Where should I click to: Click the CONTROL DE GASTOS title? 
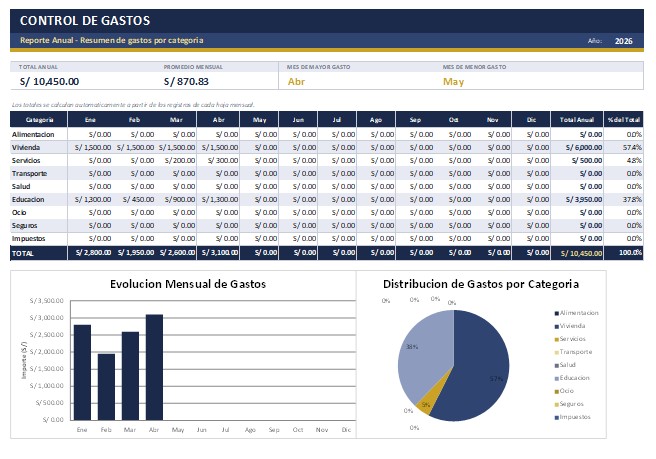click(x=85, y=21)
